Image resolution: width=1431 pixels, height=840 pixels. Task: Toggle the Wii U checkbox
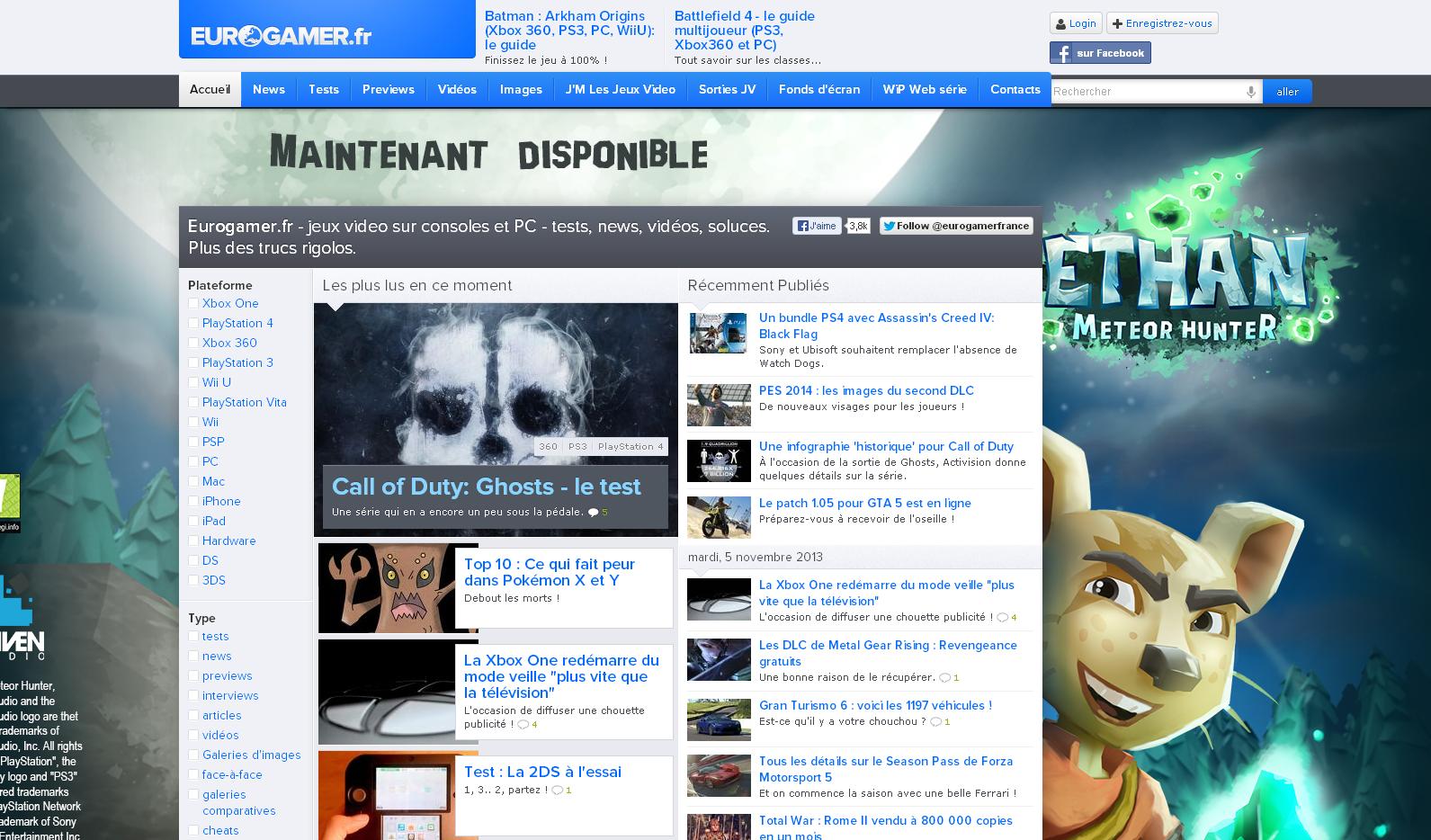(x=193, y=383)
